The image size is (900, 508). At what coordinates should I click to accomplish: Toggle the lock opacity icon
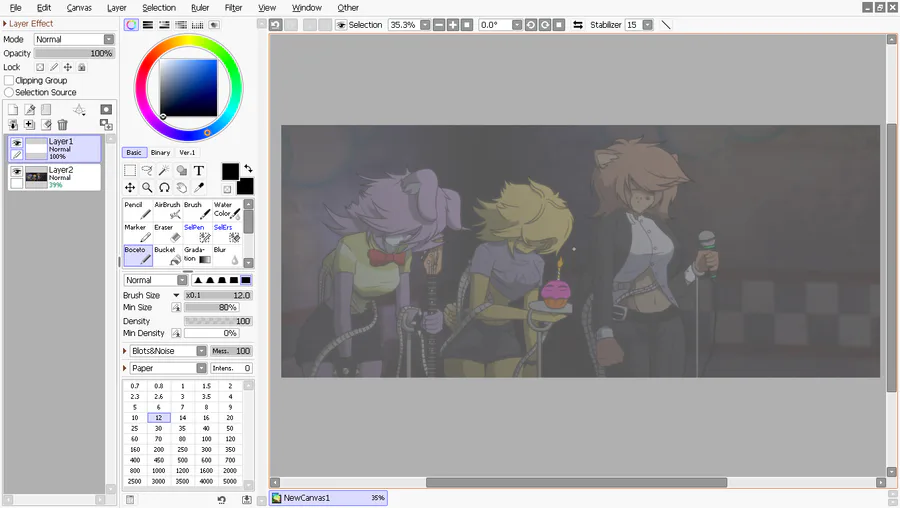coord(40,67)
